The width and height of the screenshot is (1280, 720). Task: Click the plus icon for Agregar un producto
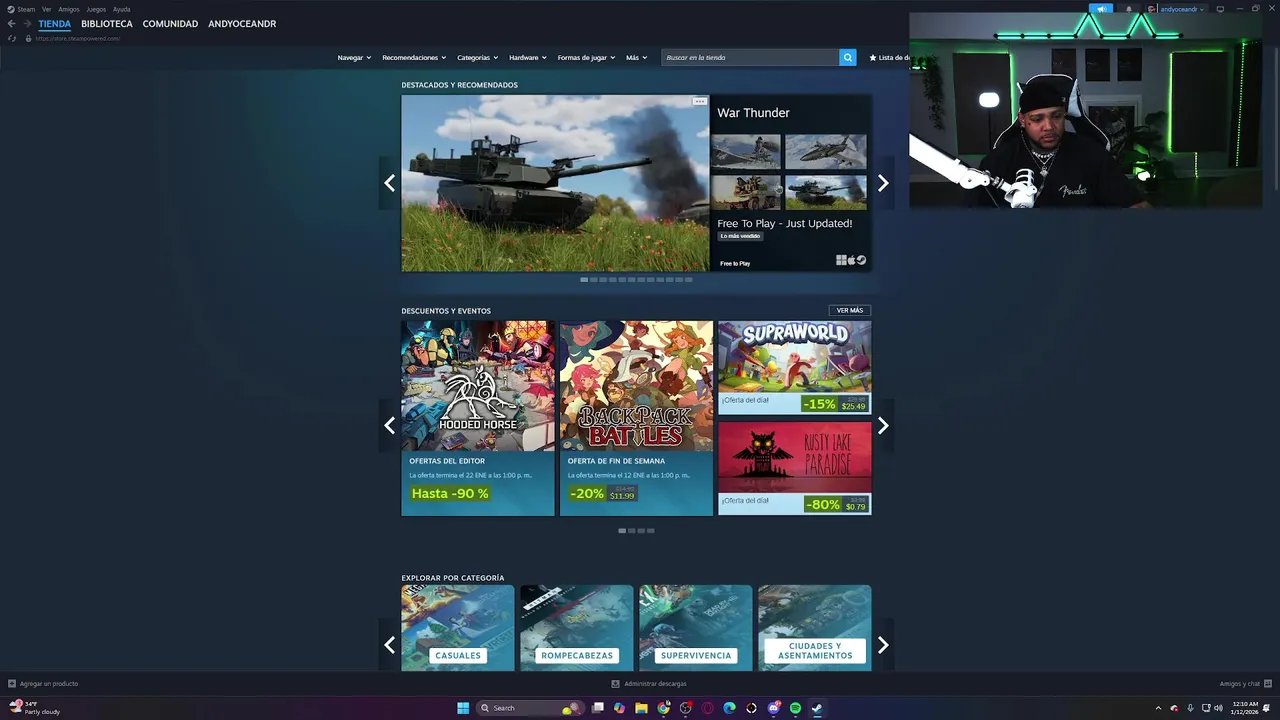tap(12, 684)
